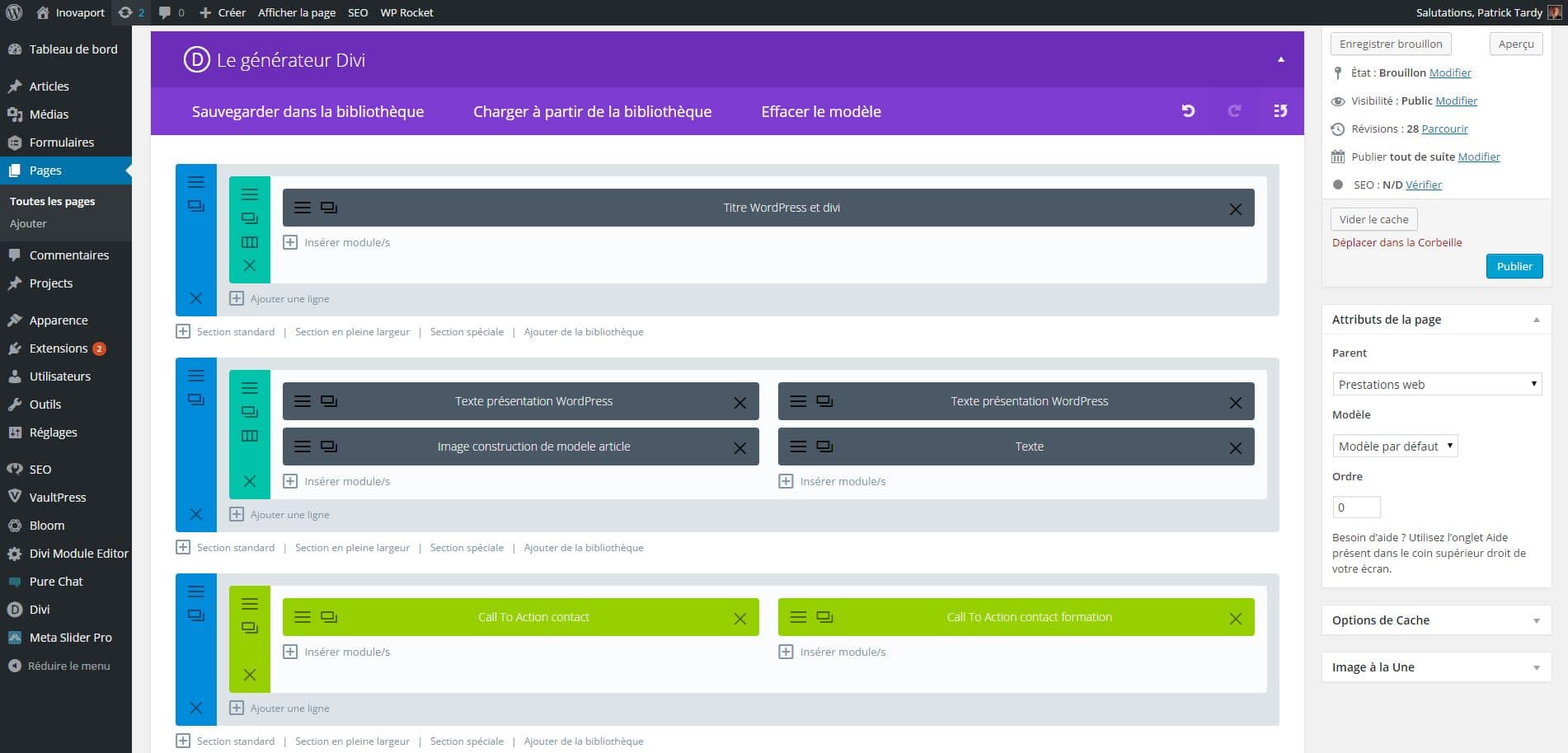Viewport: 1568px width, 753px height.
Task: Add Section spéciale below second section
Action: (x=467, y=547)
